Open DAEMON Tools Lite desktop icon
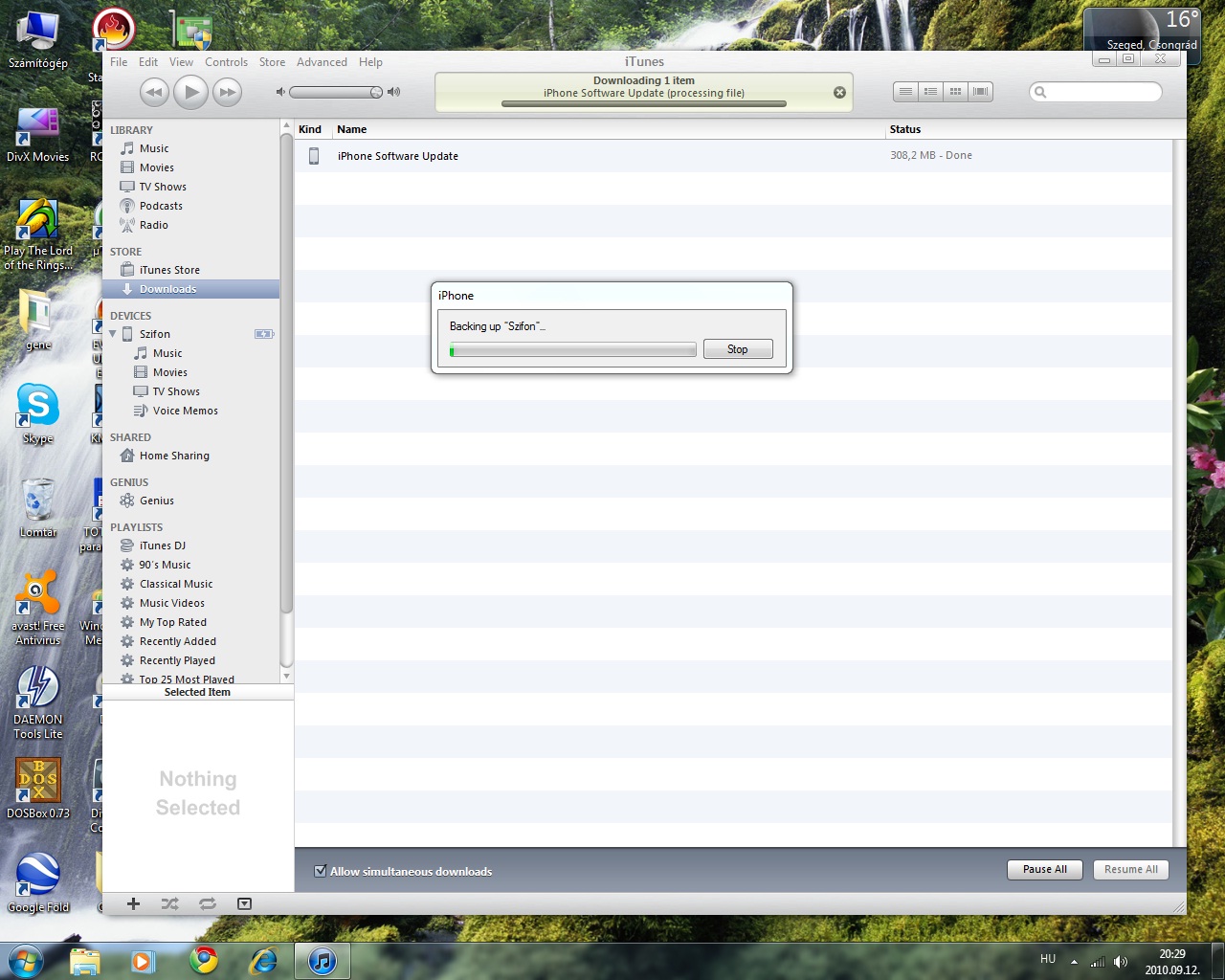This screenshot has width=1225, height=980. point(38,702)
